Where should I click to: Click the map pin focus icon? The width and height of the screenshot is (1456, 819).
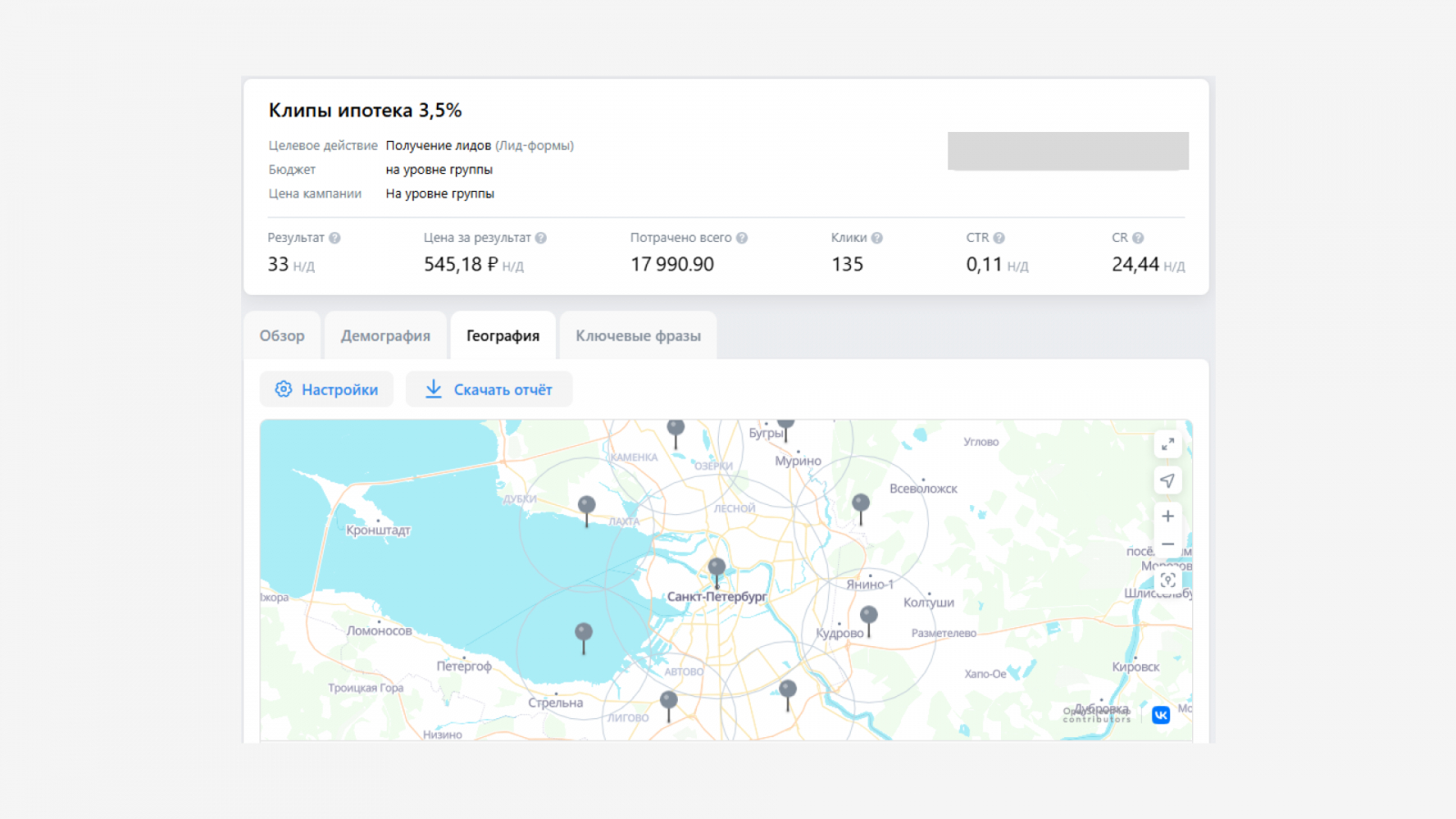coord(1168,580)
